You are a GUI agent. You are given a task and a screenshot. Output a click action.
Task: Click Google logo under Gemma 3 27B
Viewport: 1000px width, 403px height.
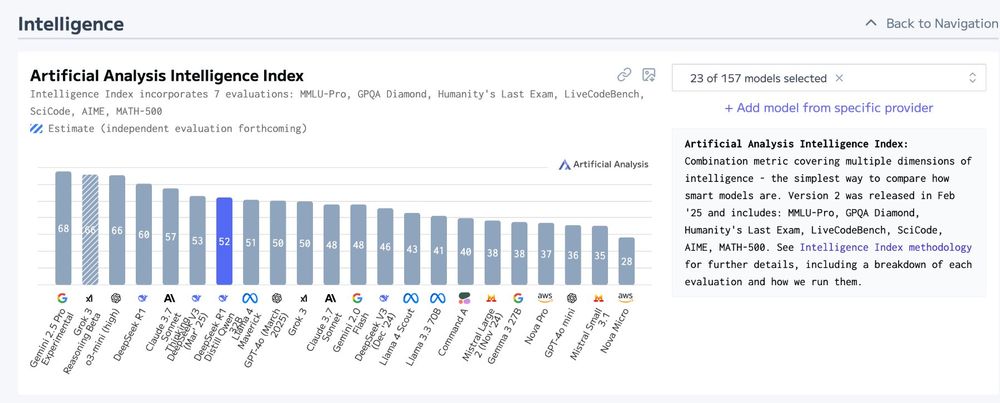click(518, 298)
